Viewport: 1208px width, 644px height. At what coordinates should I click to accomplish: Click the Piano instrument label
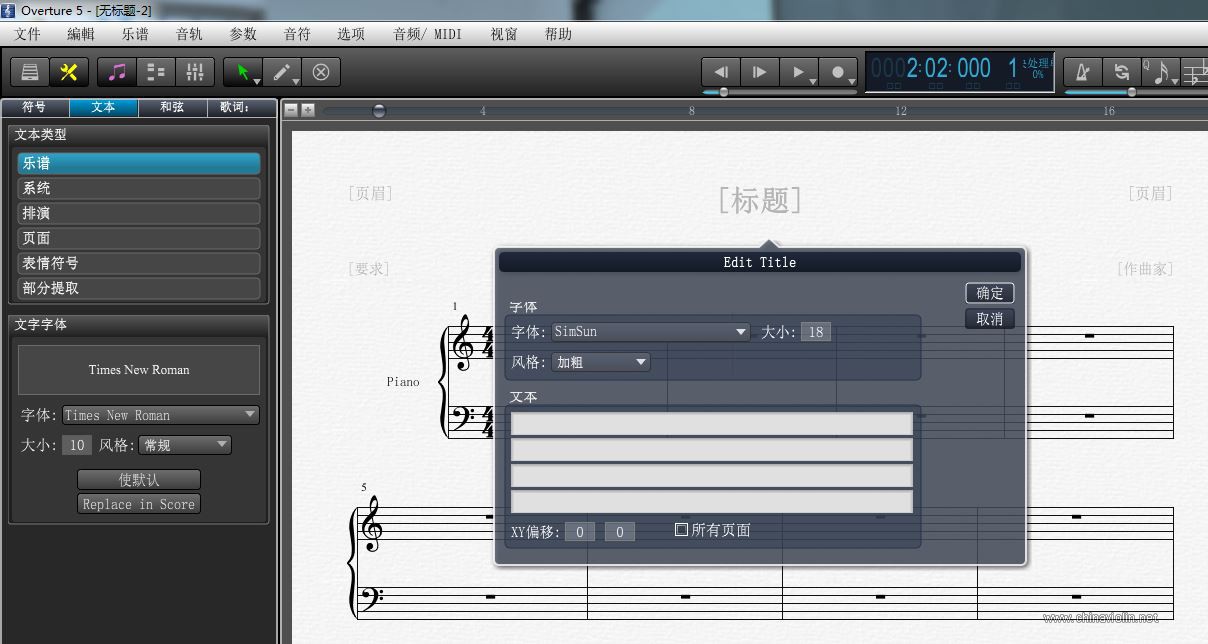[403, 382]
